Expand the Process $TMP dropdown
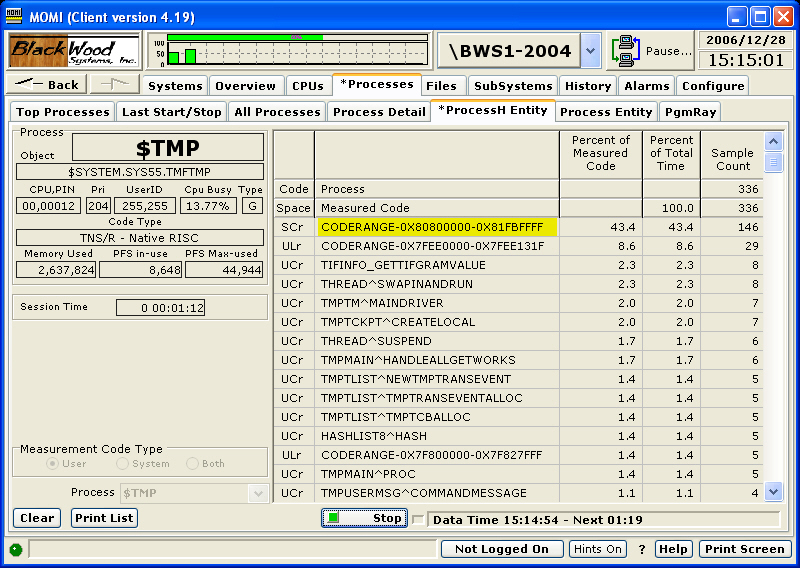The image size is (800, 568). click(258, 493)
